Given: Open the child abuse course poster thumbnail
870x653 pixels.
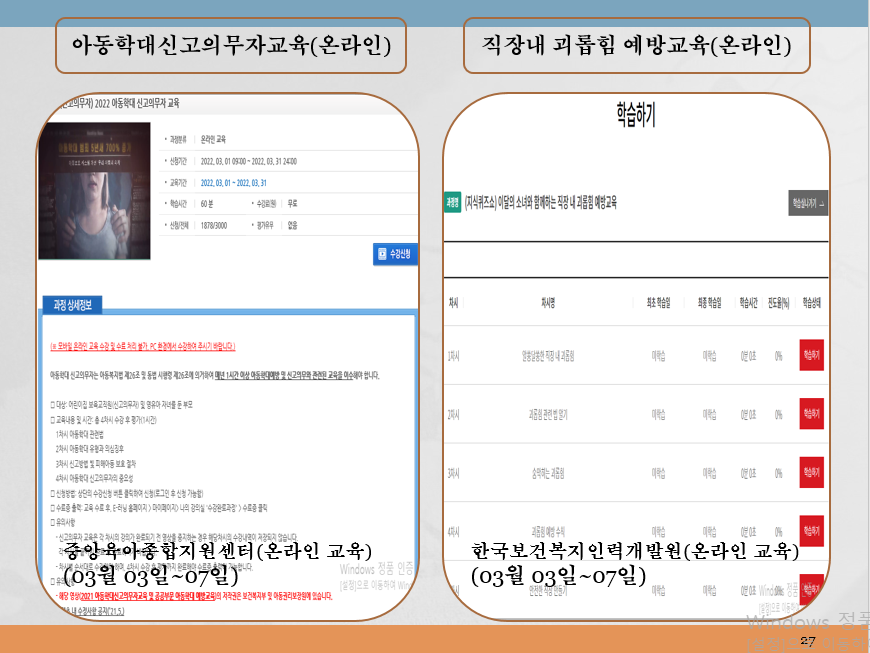Looking at the screenshot, I should (94, 190).
